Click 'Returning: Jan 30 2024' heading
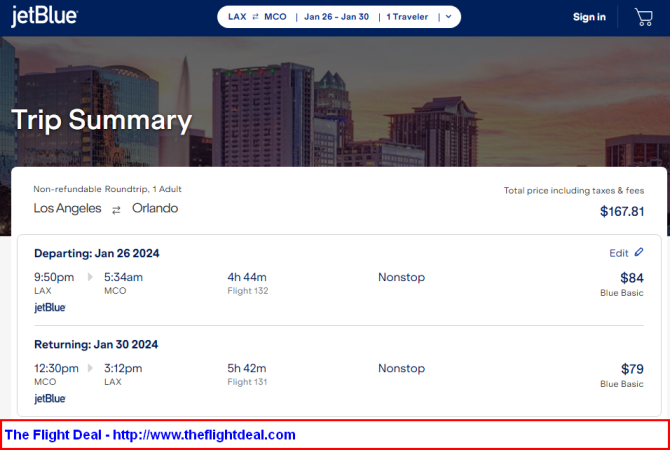This screenshot has height=450, width=670. click(x=96, y=344)
